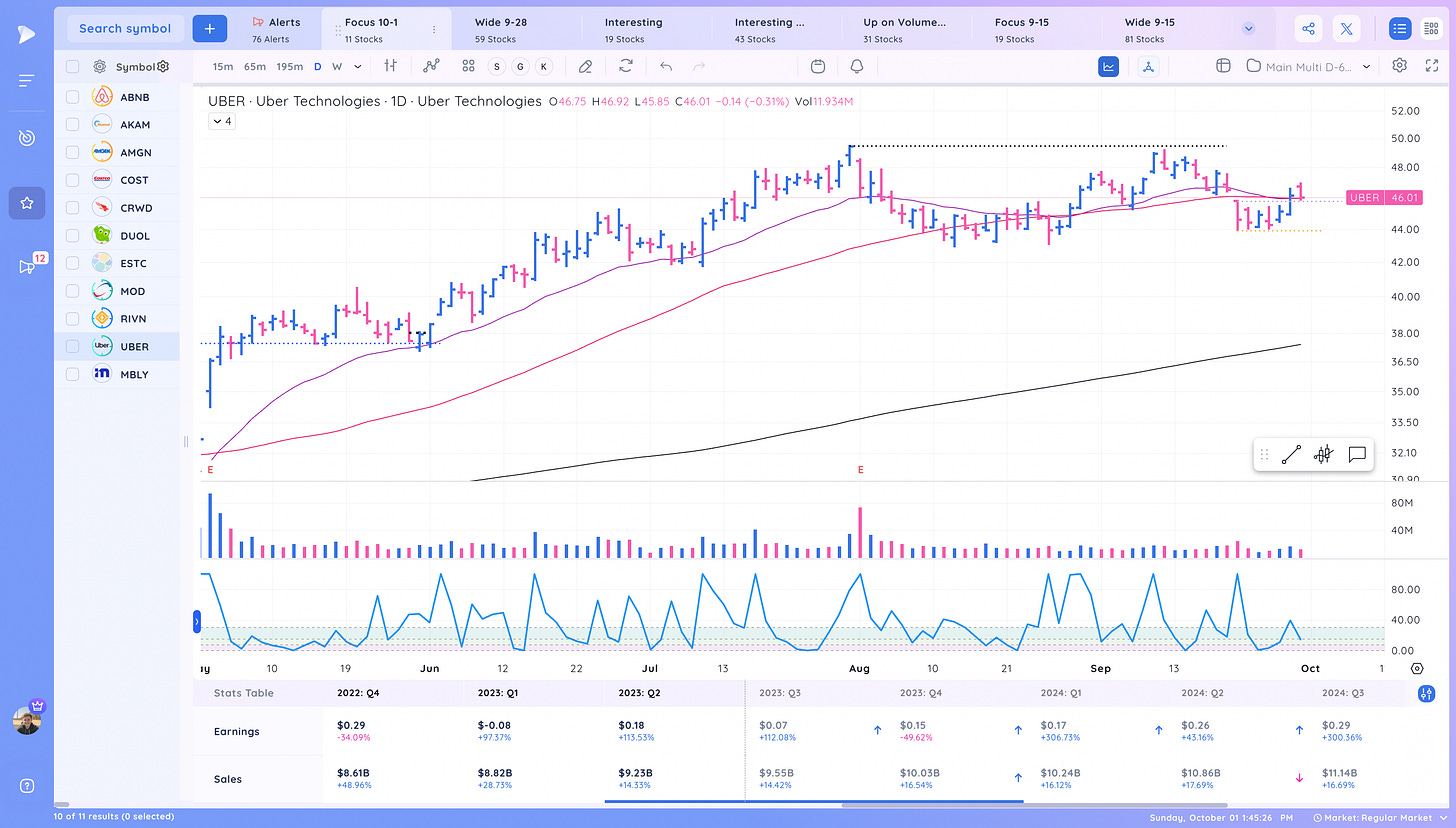The height and width of the screenshot is (828, 1456).
Task: Open the chart settings gear icon
Action: click(x=1400, y=66)
